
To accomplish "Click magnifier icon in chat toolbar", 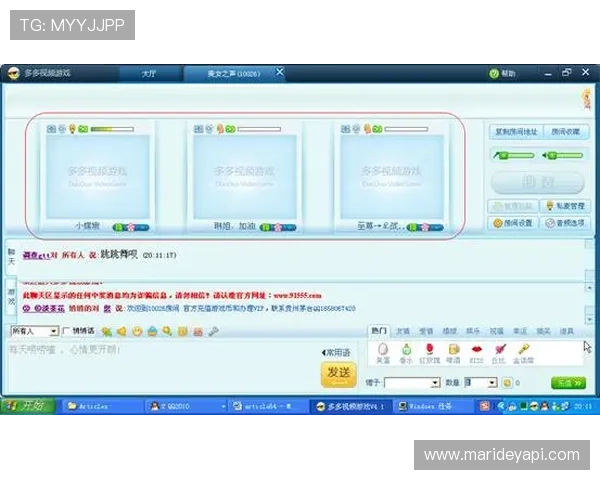I will tap(167, 331).
